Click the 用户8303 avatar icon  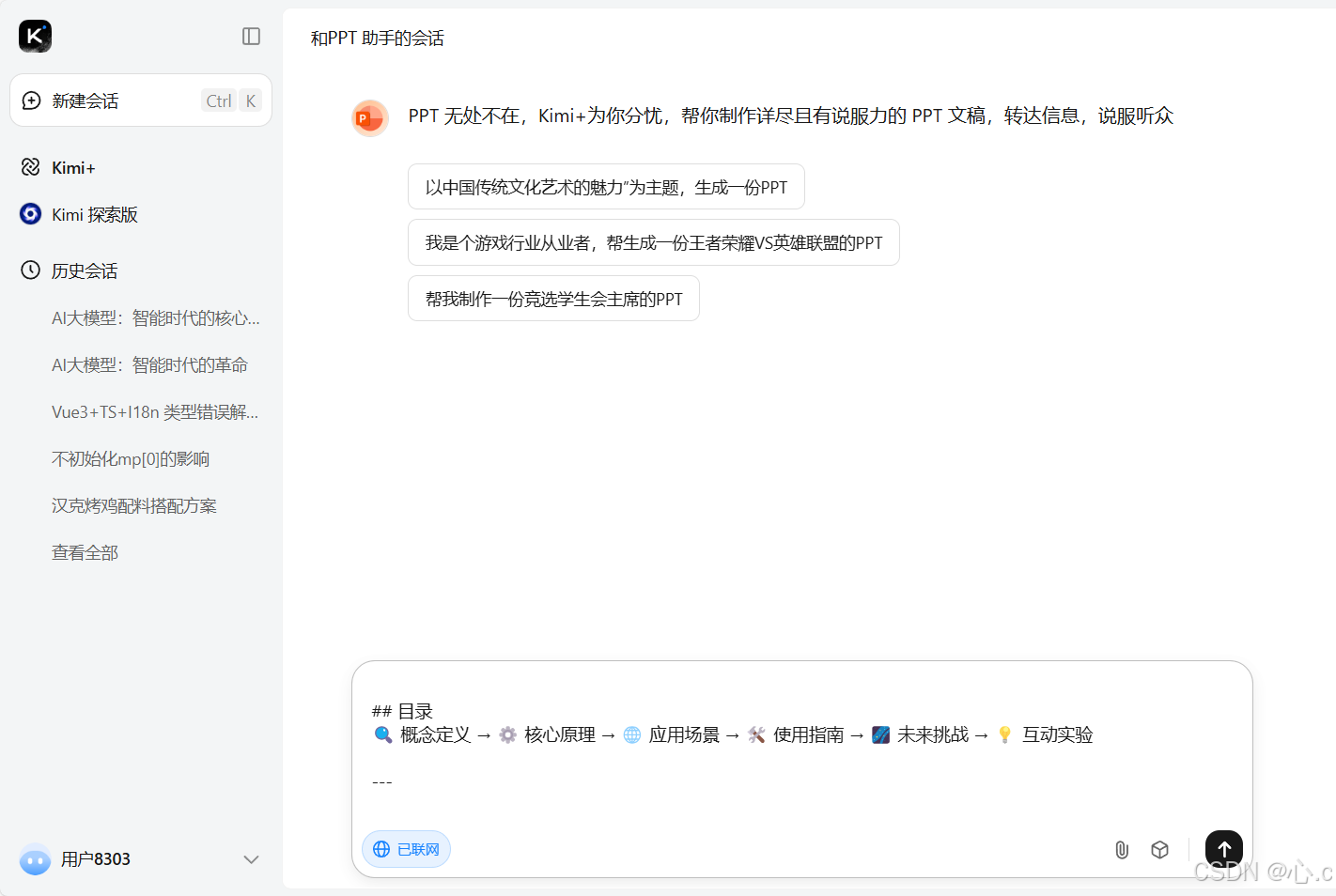pos(36,859)
